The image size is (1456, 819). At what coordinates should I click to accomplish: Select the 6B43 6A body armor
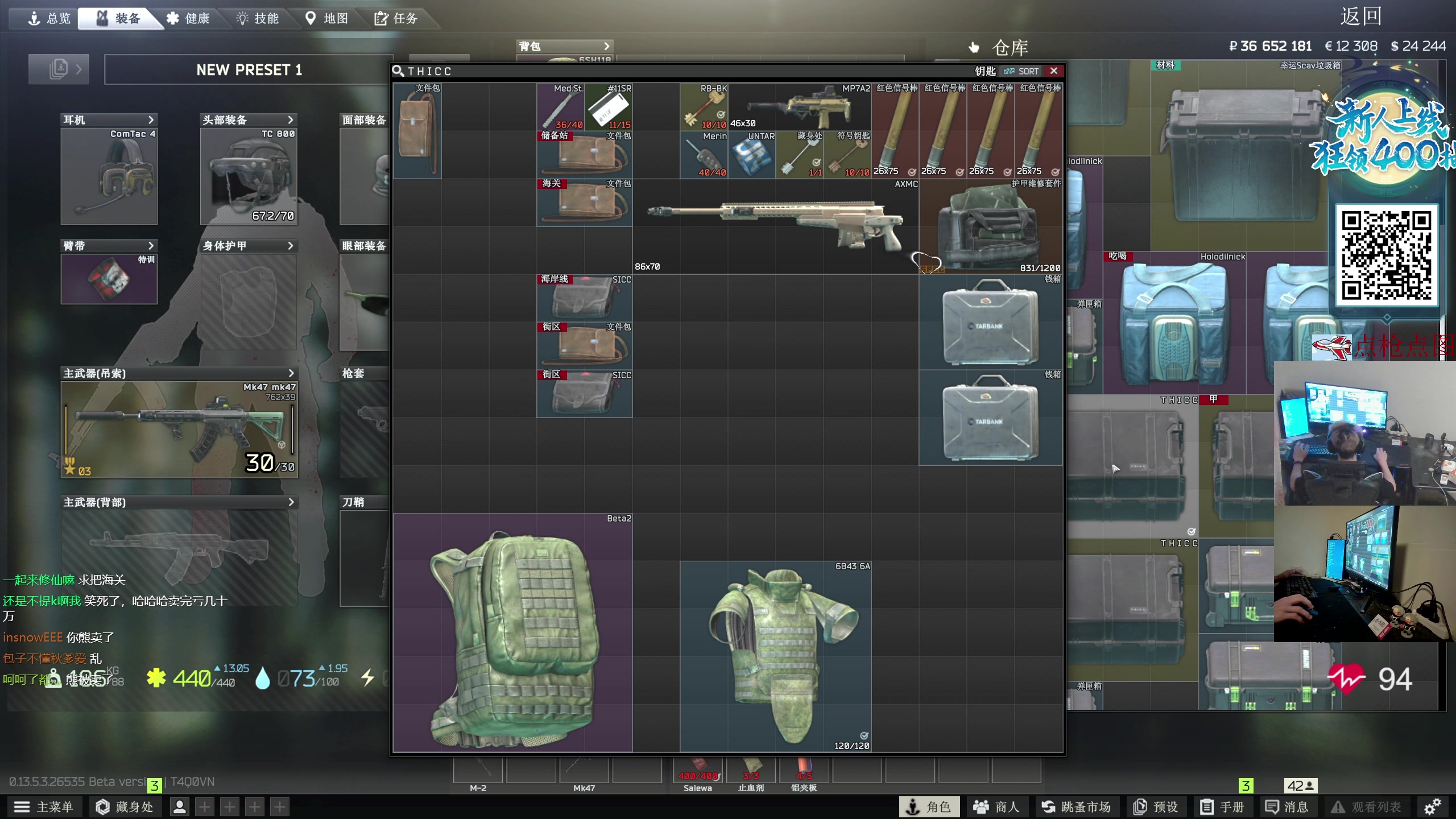tap(776, 656)
